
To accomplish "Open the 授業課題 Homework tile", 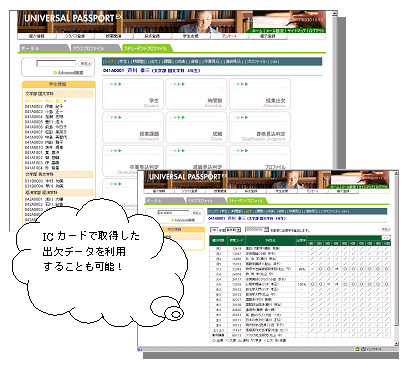I will point(133,127).
